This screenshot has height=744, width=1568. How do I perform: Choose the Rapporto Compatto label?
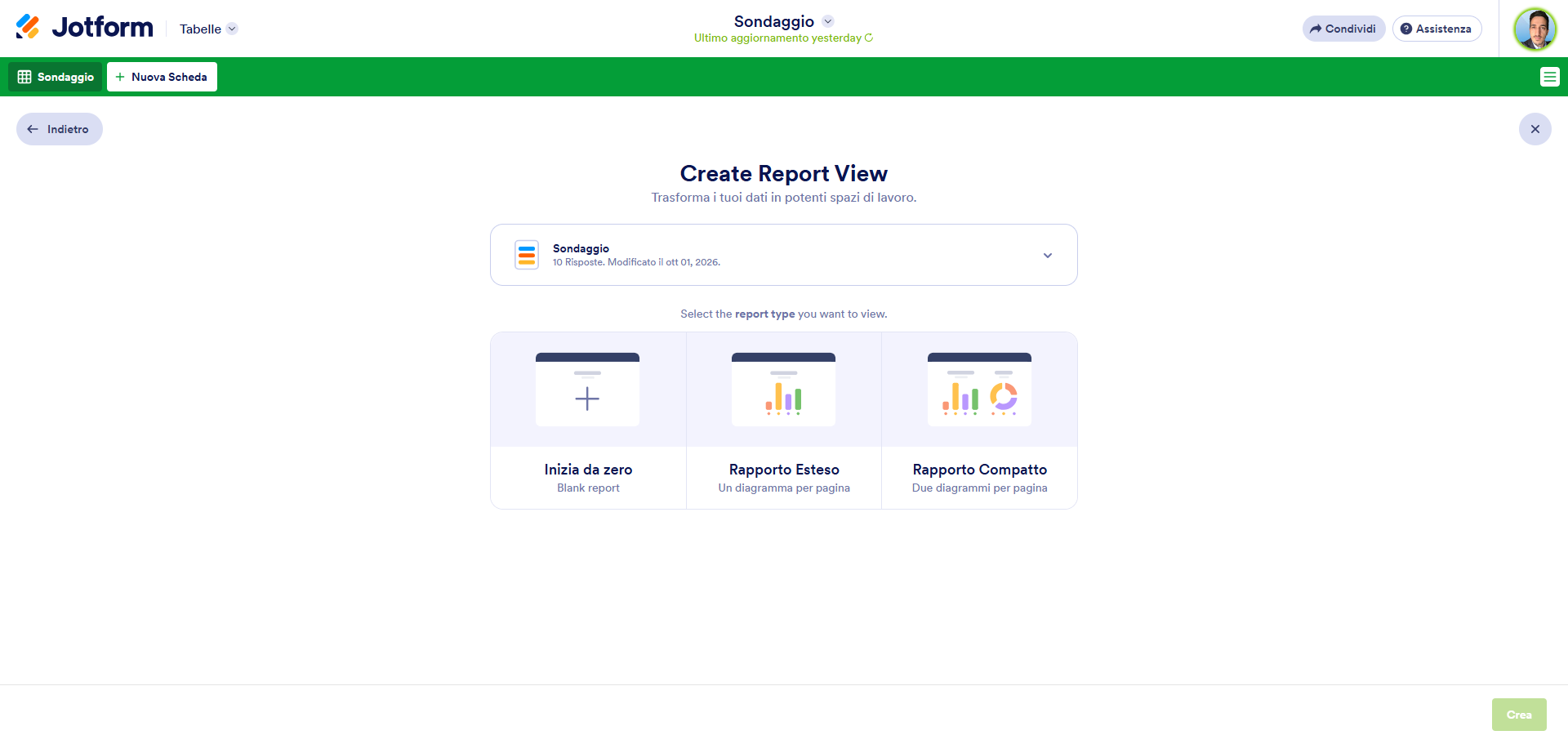coord(979,470)
